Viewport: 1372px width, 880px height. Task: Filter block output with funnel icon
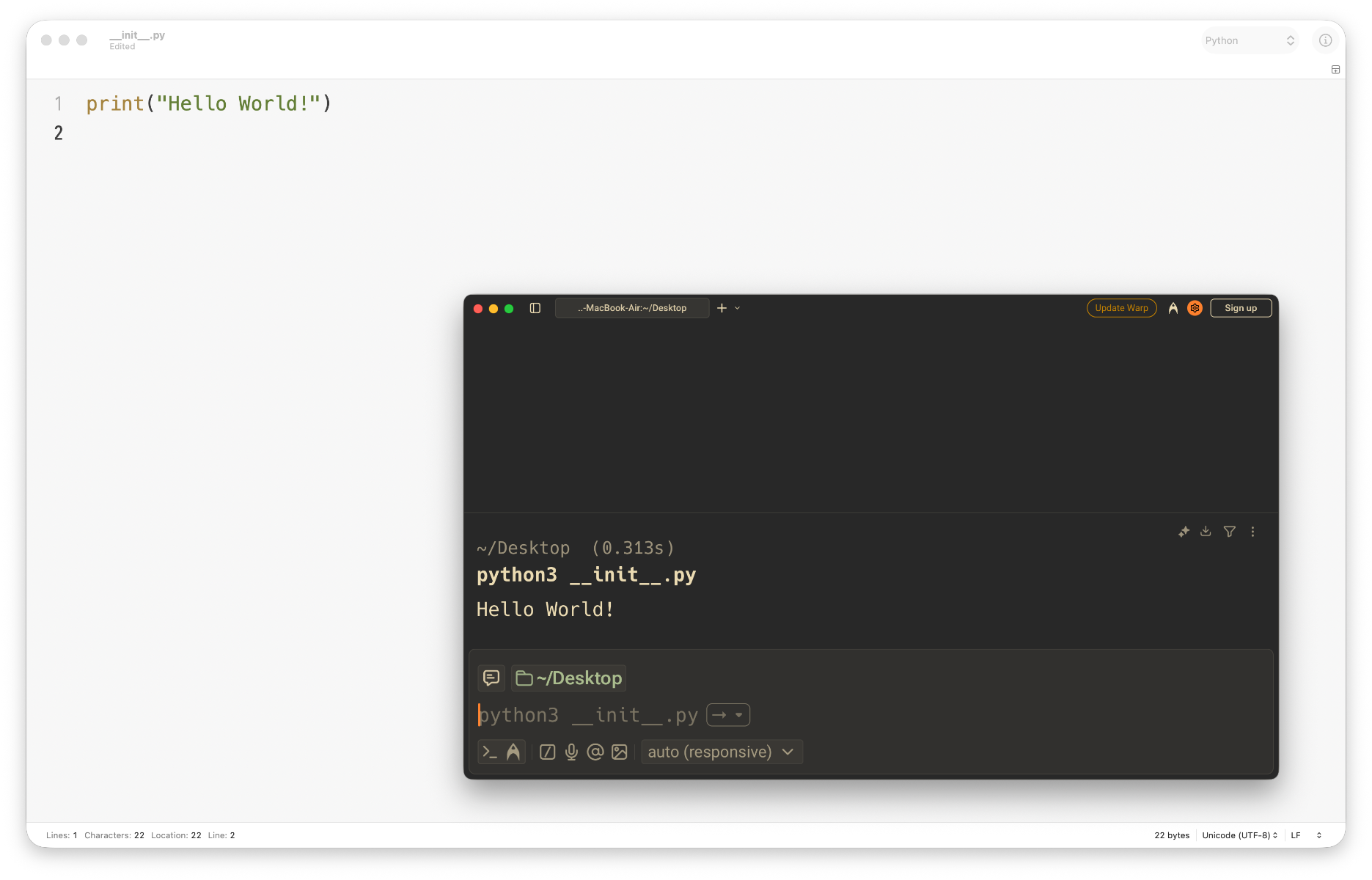click(x=1230, y=532)
